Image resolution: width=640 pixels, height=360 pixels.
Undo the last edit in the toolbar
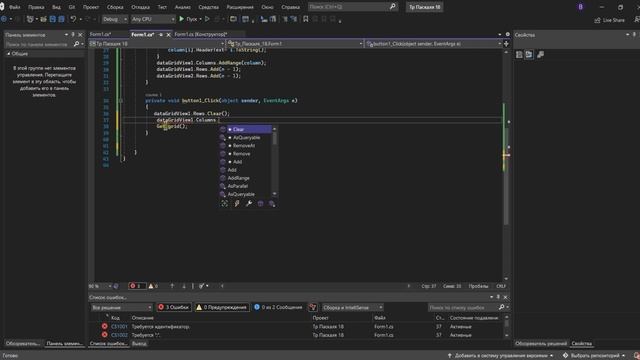coord(73,19)
